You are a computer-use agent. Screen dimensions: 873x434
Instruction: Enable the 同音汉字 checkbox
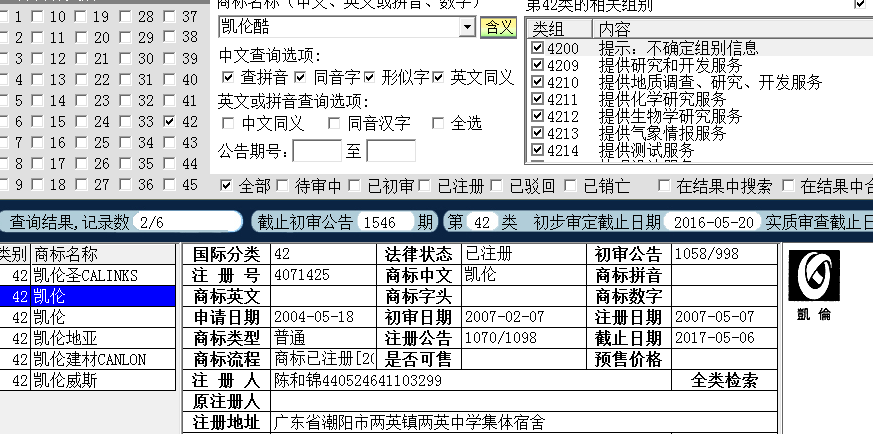[x=333, y=123]
